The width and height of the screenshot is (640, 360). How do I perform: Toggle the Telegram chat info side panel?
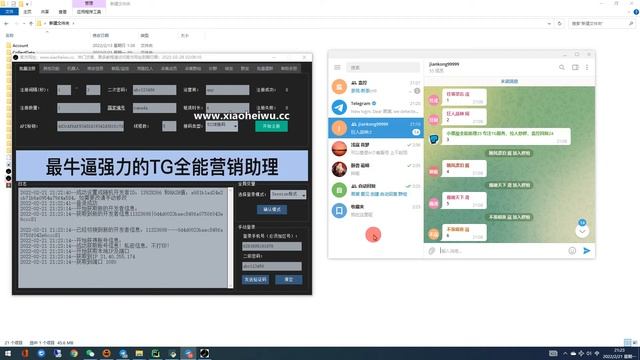[x=575, y=67]
